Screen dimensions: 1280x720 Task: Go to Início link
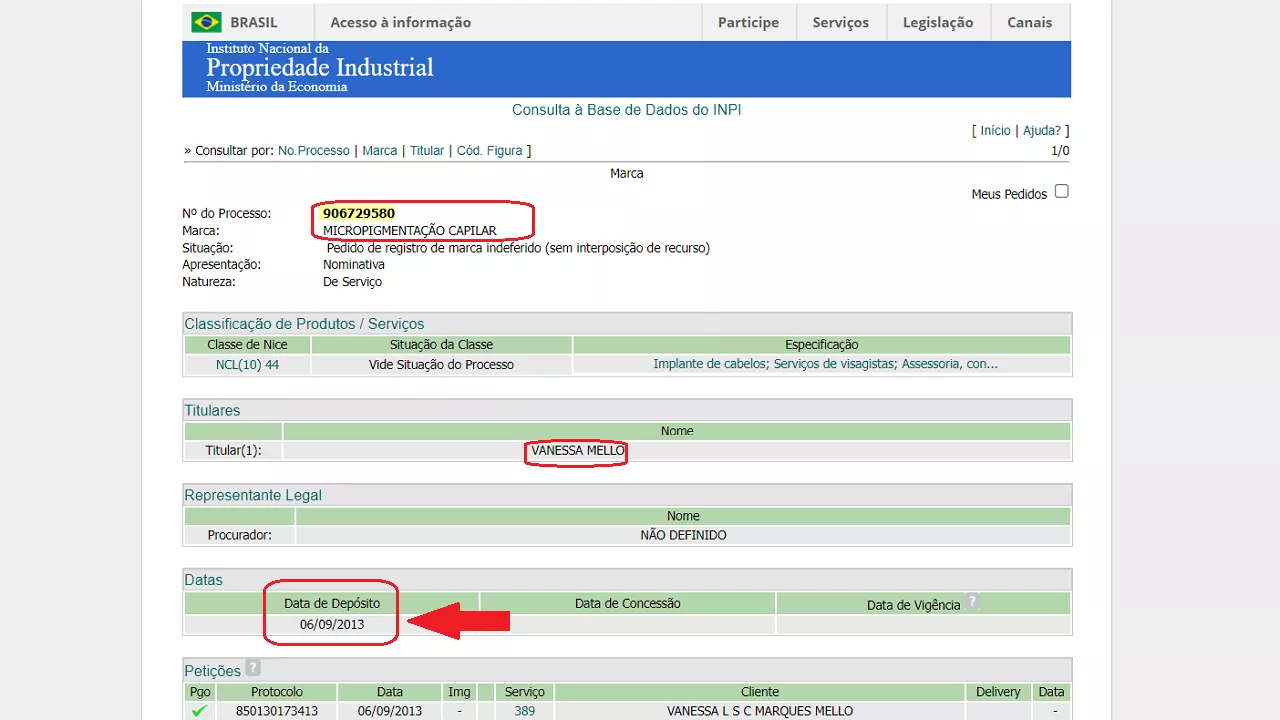click(x=995, y=130)
